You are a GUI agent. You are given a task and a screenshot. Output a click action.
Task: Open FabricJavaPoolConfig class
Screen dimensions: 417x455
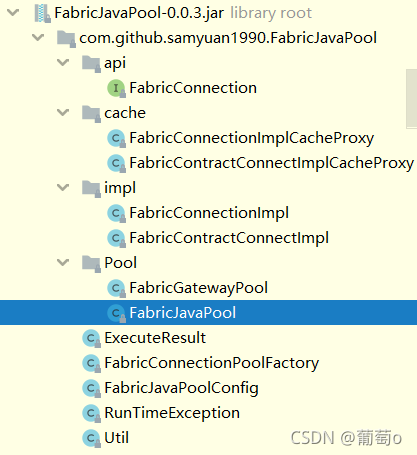point(181,389)
